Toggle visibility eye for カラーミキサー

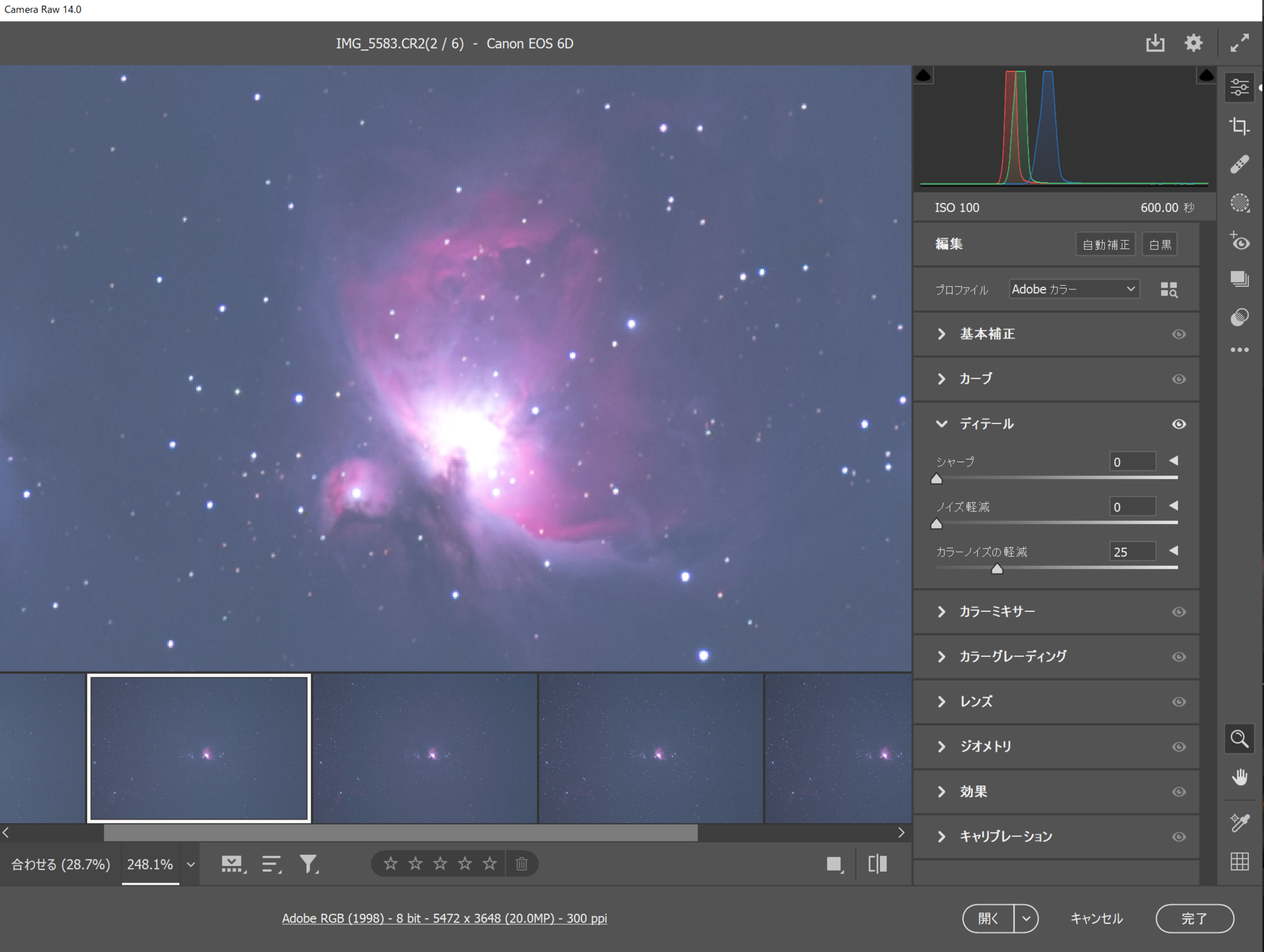[x=1179, y=612]
